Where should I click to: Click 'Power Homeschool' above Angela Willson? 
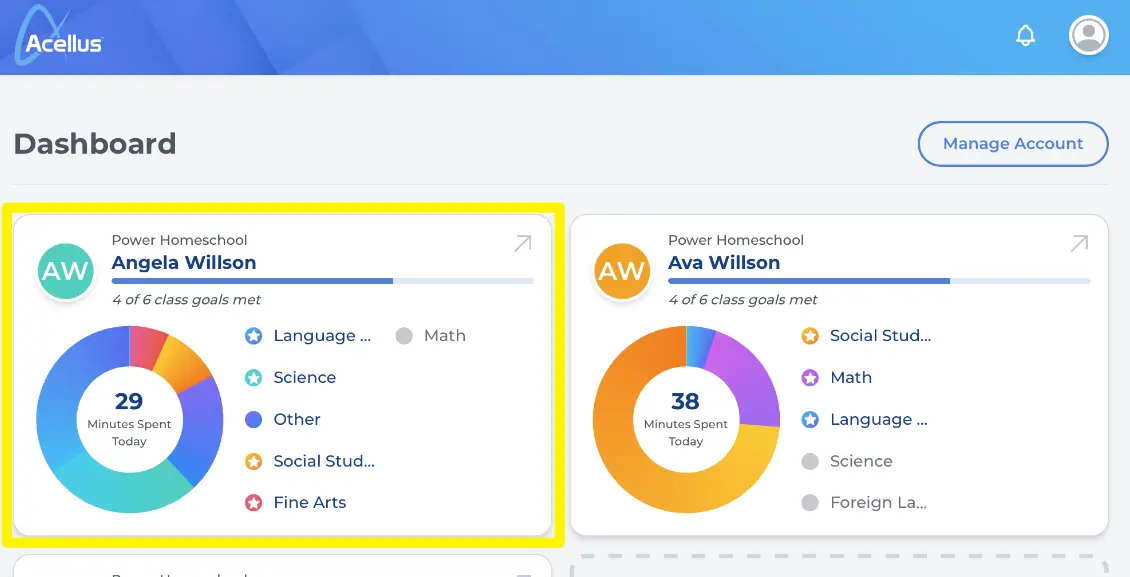pos(179,240)
